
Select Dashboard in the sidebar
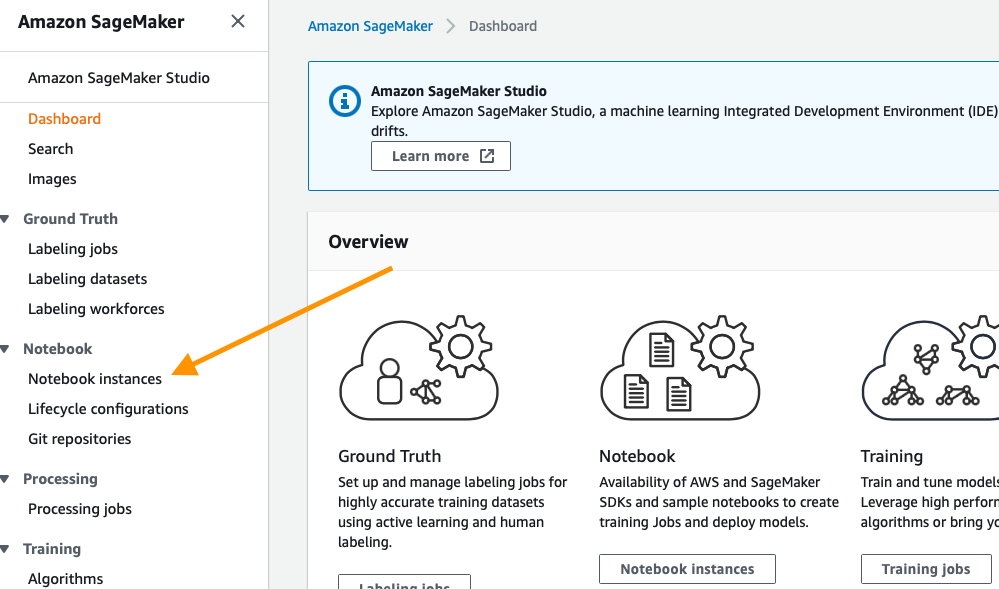pos(64,119)
